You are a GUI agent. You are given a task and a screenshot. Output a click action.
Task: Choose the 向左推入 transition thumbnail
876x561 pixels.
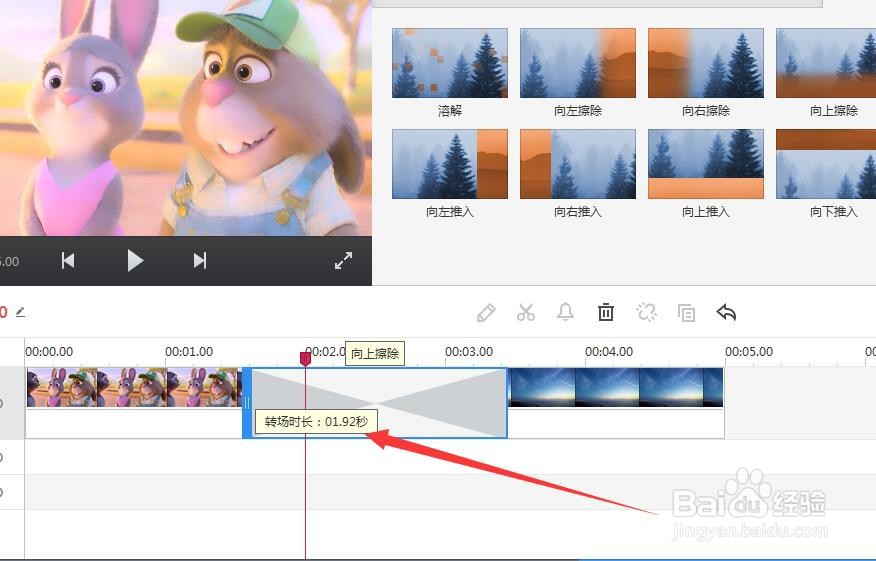[x=450, y=164]
